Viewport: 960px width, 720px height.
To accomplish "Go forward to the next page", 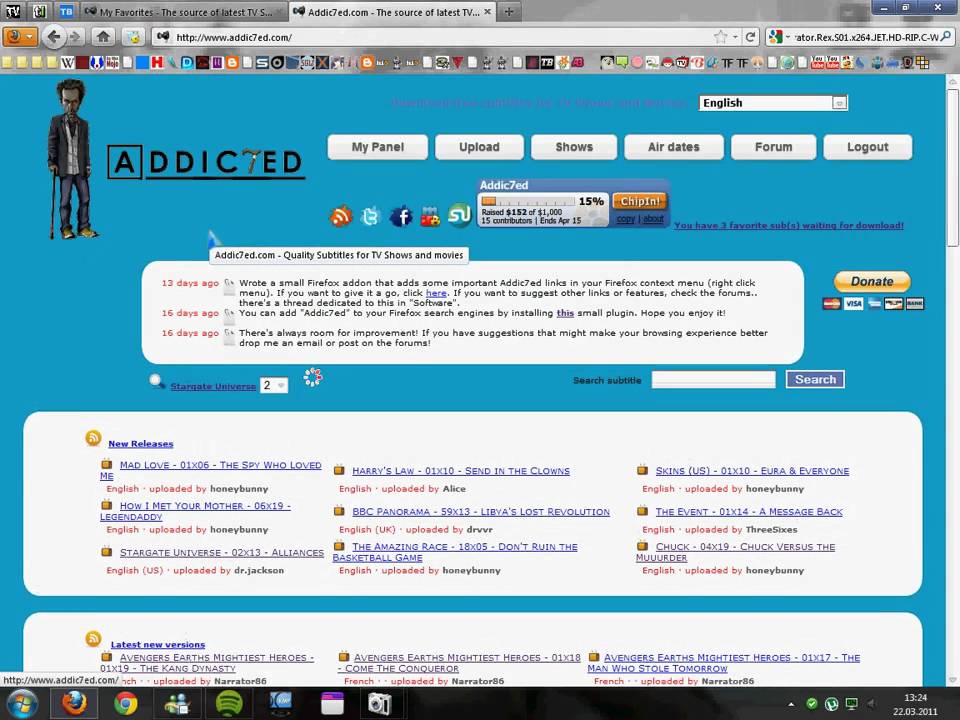I will coord(75,37).
